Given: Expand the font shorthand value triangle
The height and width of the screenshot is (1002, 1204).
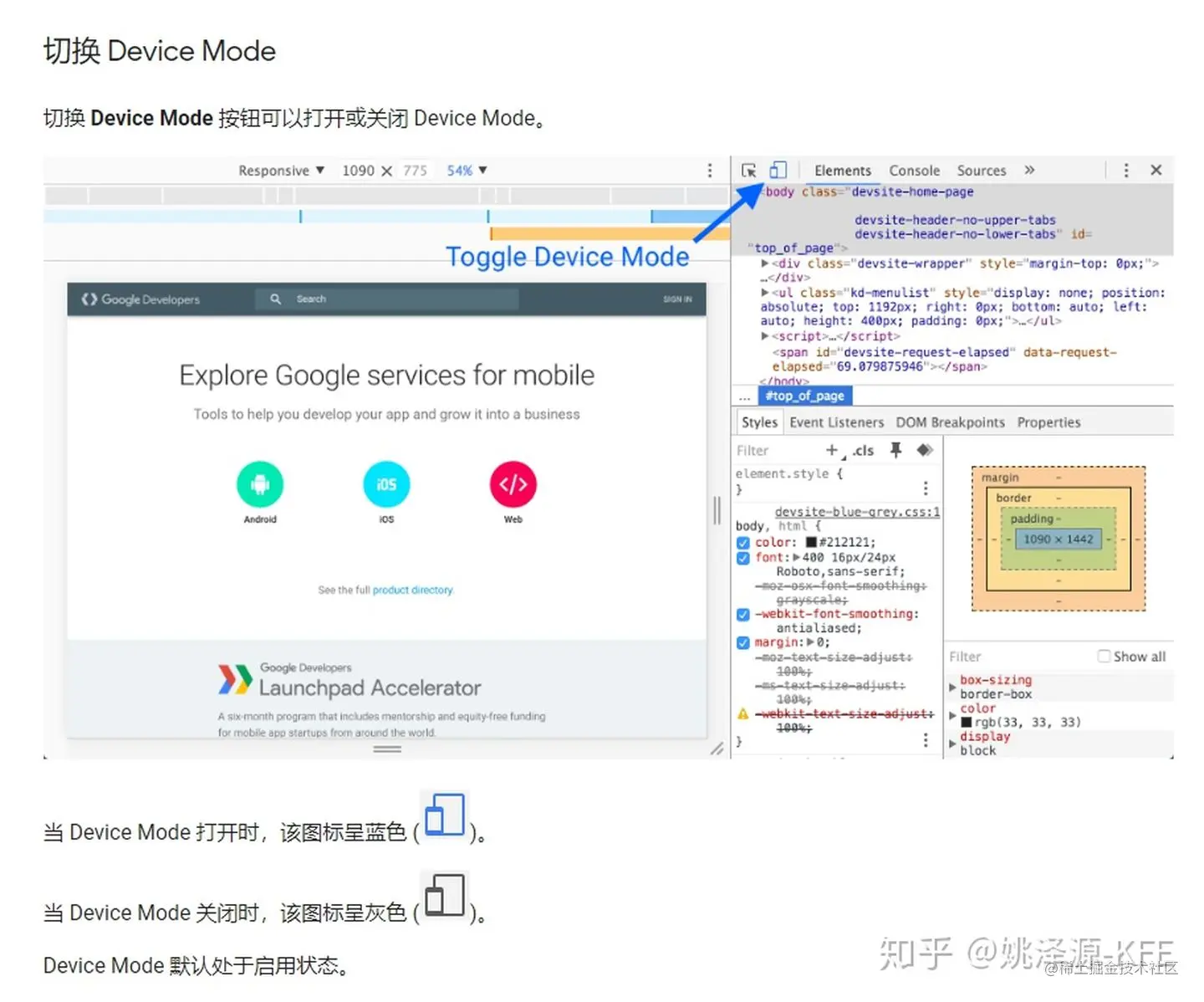Looking at the screenshot, I should pos(796,558).
